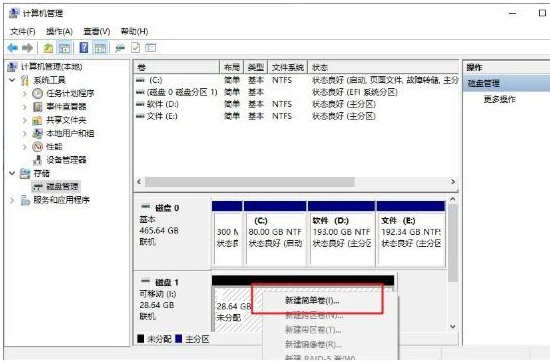This screenshot has width=550, height=363.
Task: Expand the Shared Folders (共享文件夹) node
Action: coord(24,120)
